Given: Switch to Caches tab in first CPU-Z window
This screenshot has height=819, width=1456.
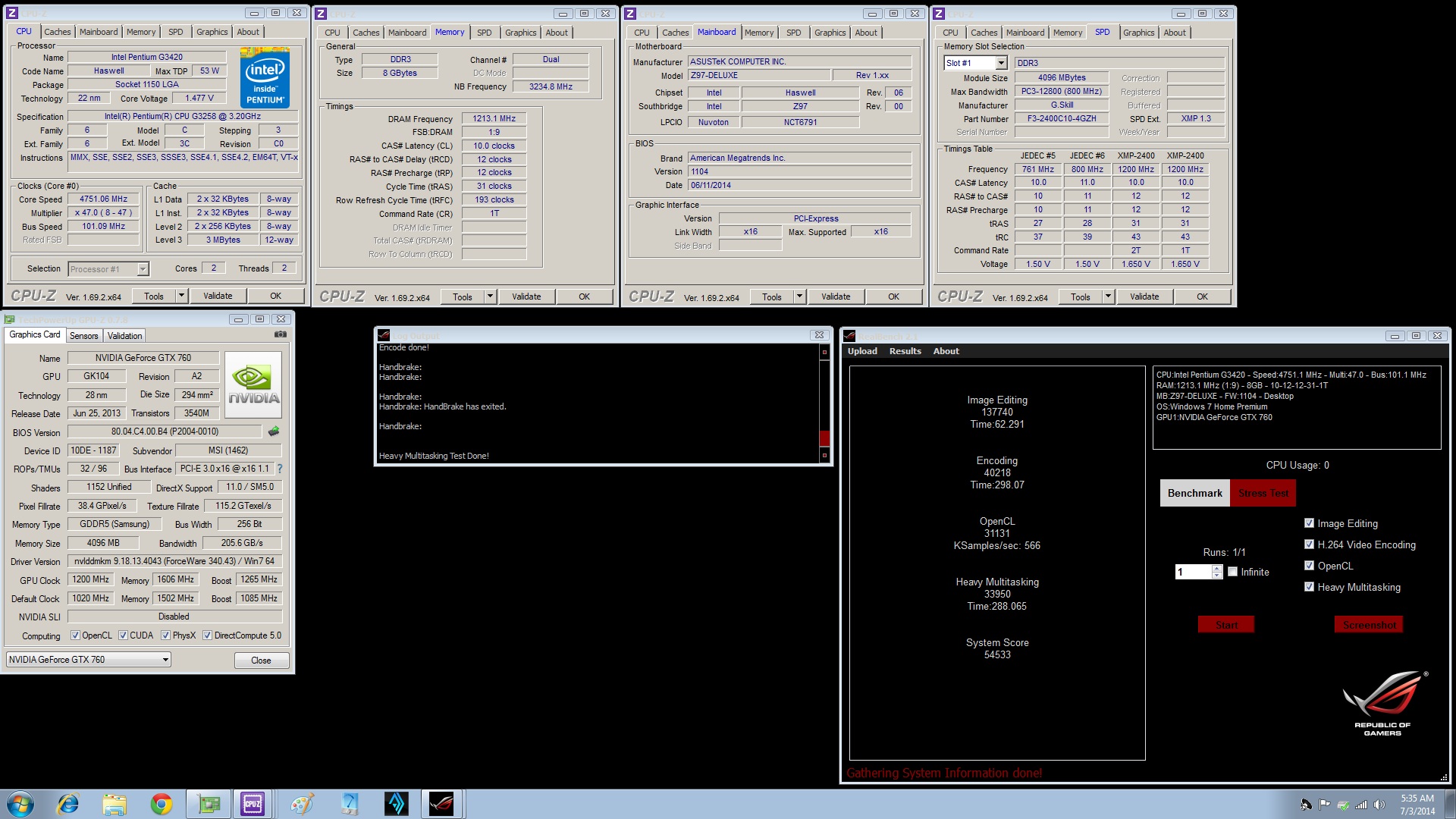Looking at the screenshot, I should pyautogui.click(x=57, y=32).
